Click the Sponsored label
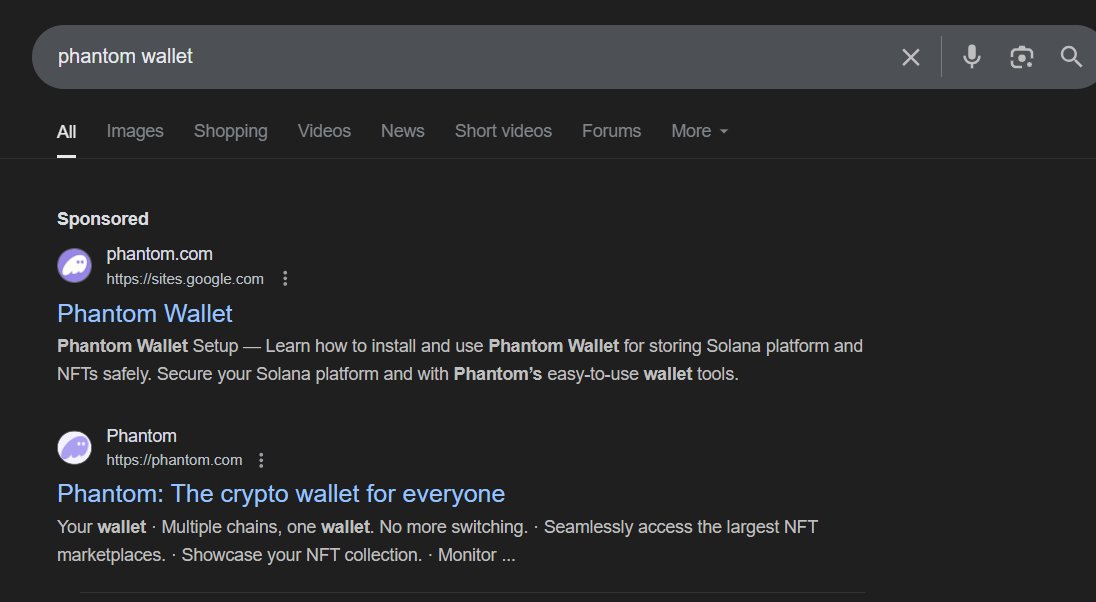Screen dimensions: 1096x602 [x=103, y=219]
